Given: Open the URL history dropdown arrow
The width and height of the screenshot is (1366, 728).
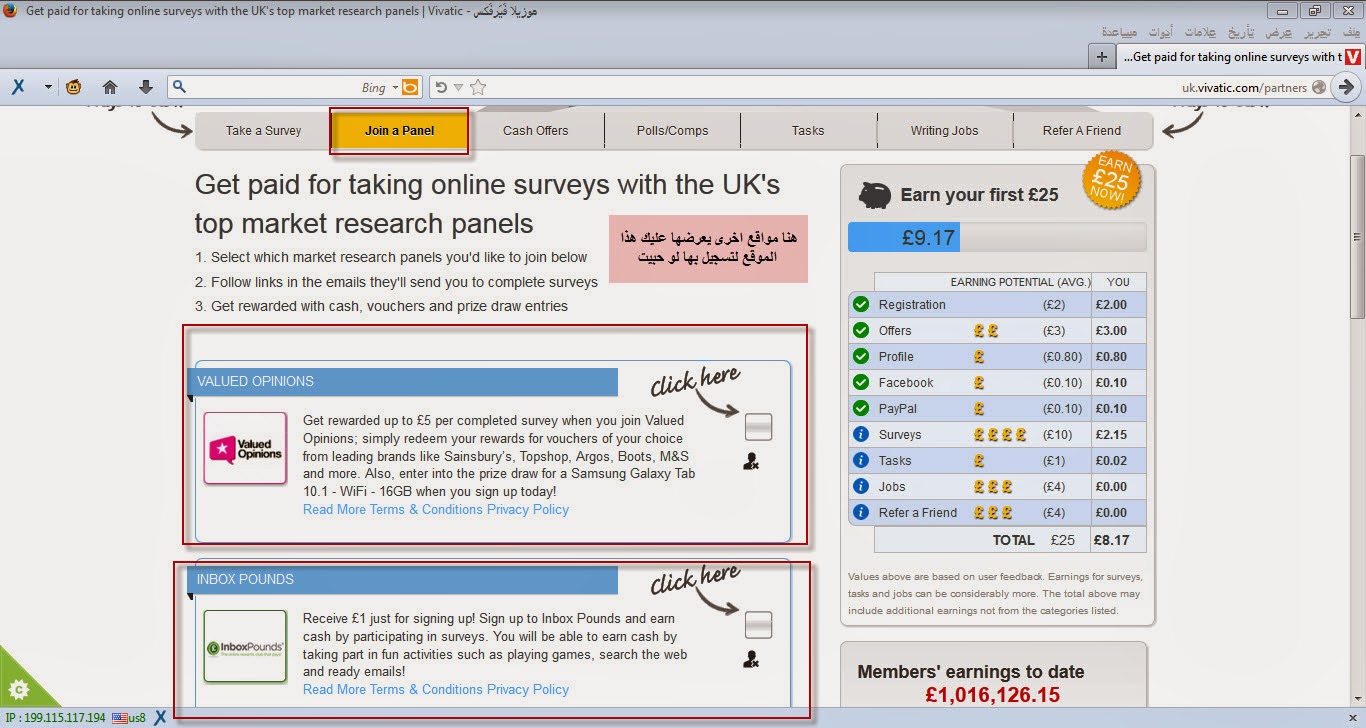Looking at the screenshot, I should (459, 88).
